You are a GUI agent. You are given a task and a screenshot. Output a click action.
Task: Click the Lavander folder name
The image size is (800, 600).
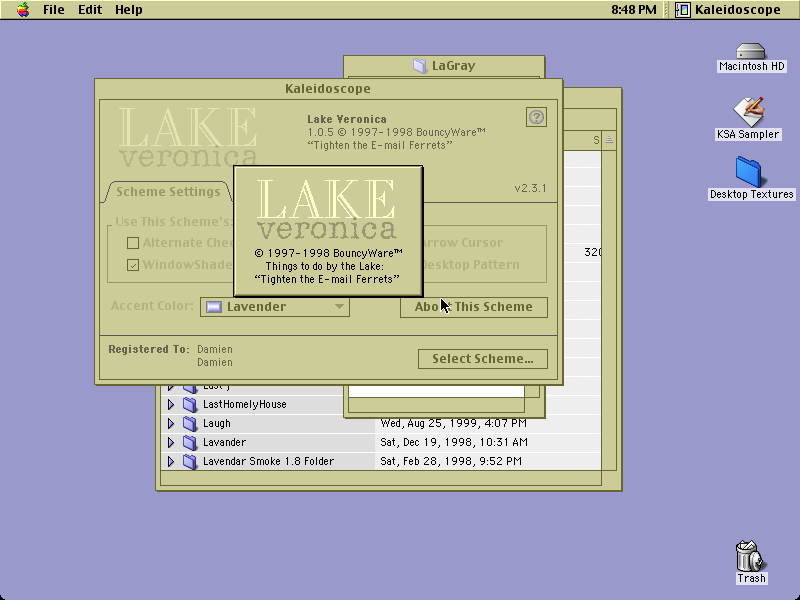(224, 442)
